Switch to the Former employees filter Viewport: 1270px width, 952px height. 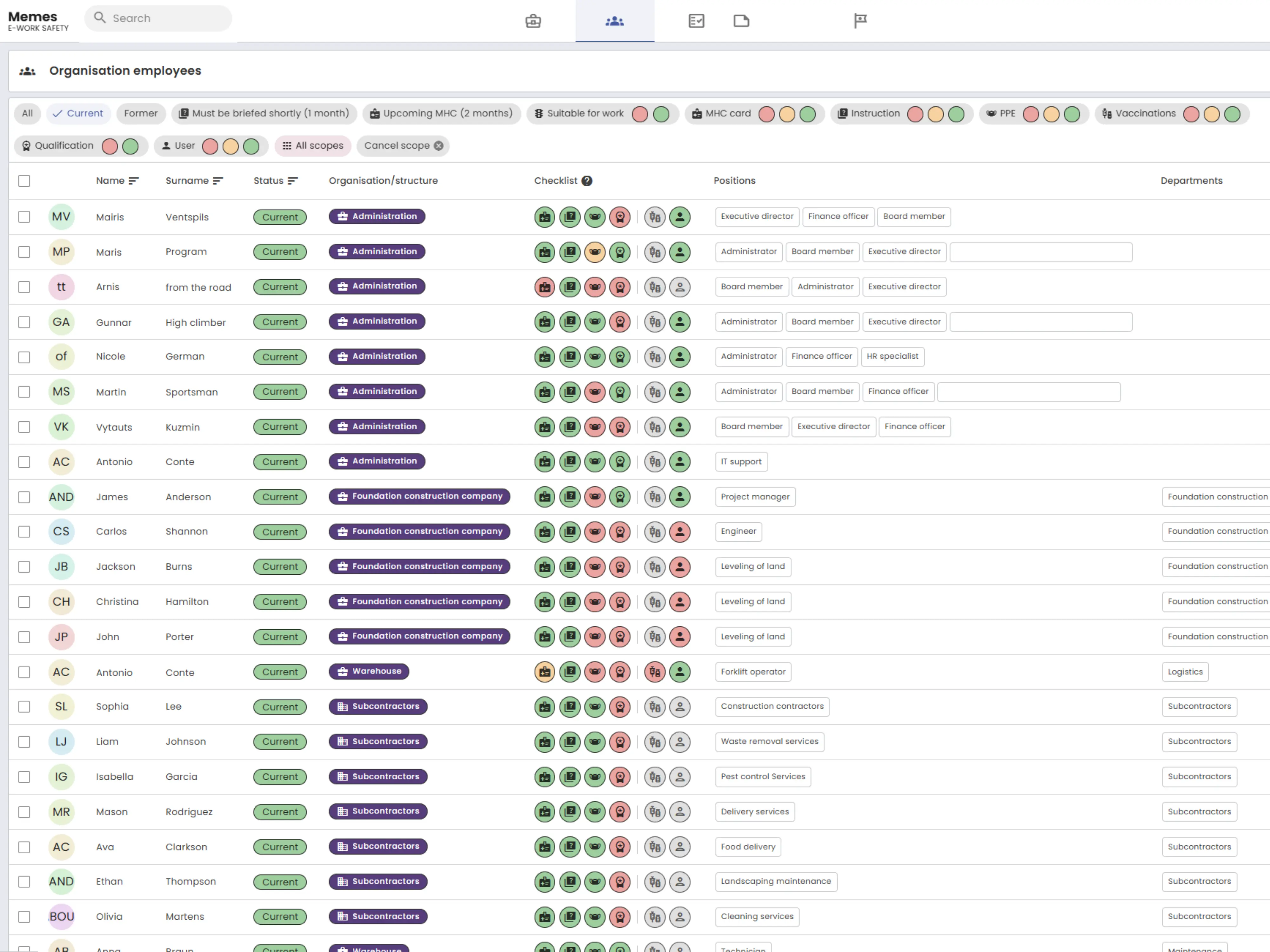click(x=141, y=114)
